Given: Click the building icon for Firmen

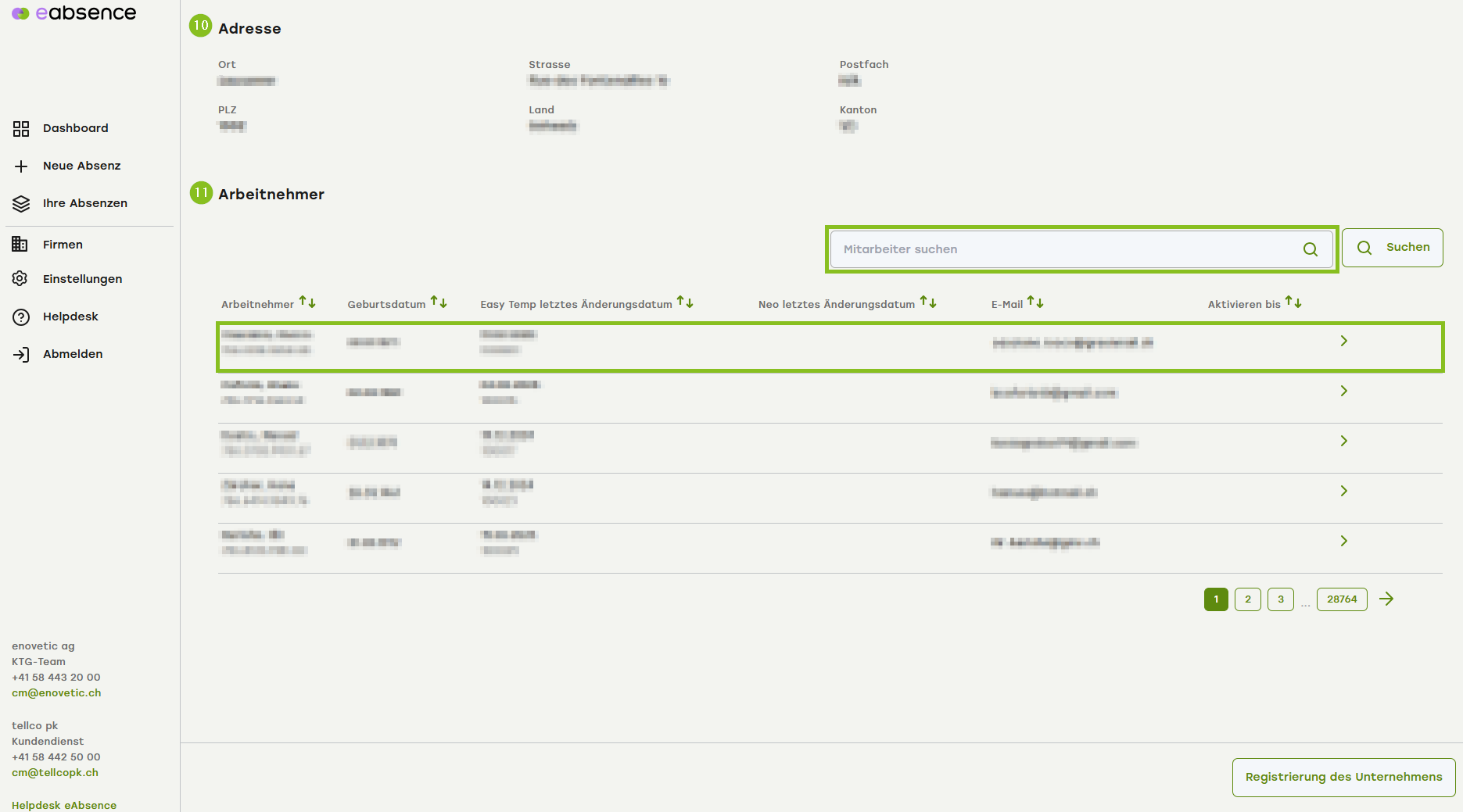Looking at the screenshot, I should coord(20,245).
